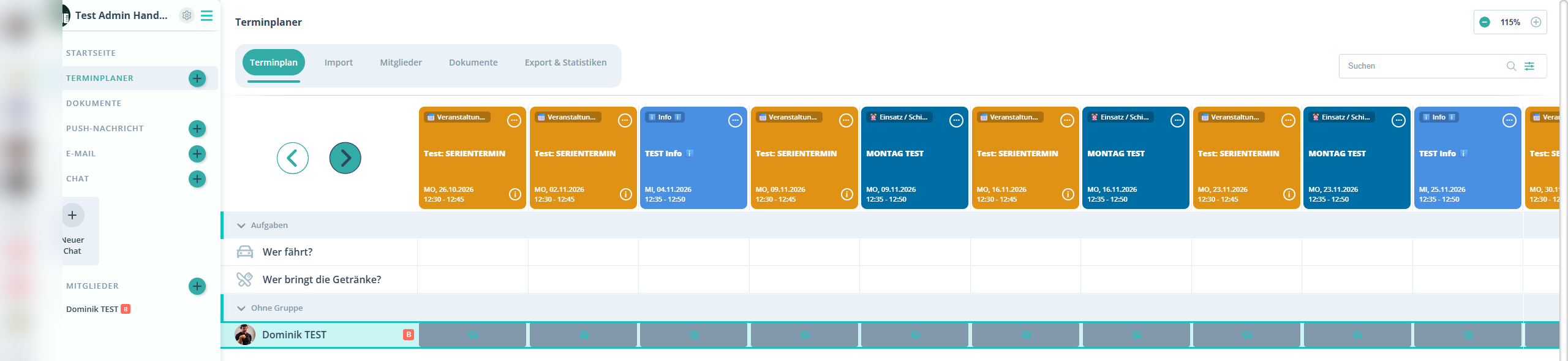
Task: Click the 115% zoom level value
Action: tap(1510, 22)
